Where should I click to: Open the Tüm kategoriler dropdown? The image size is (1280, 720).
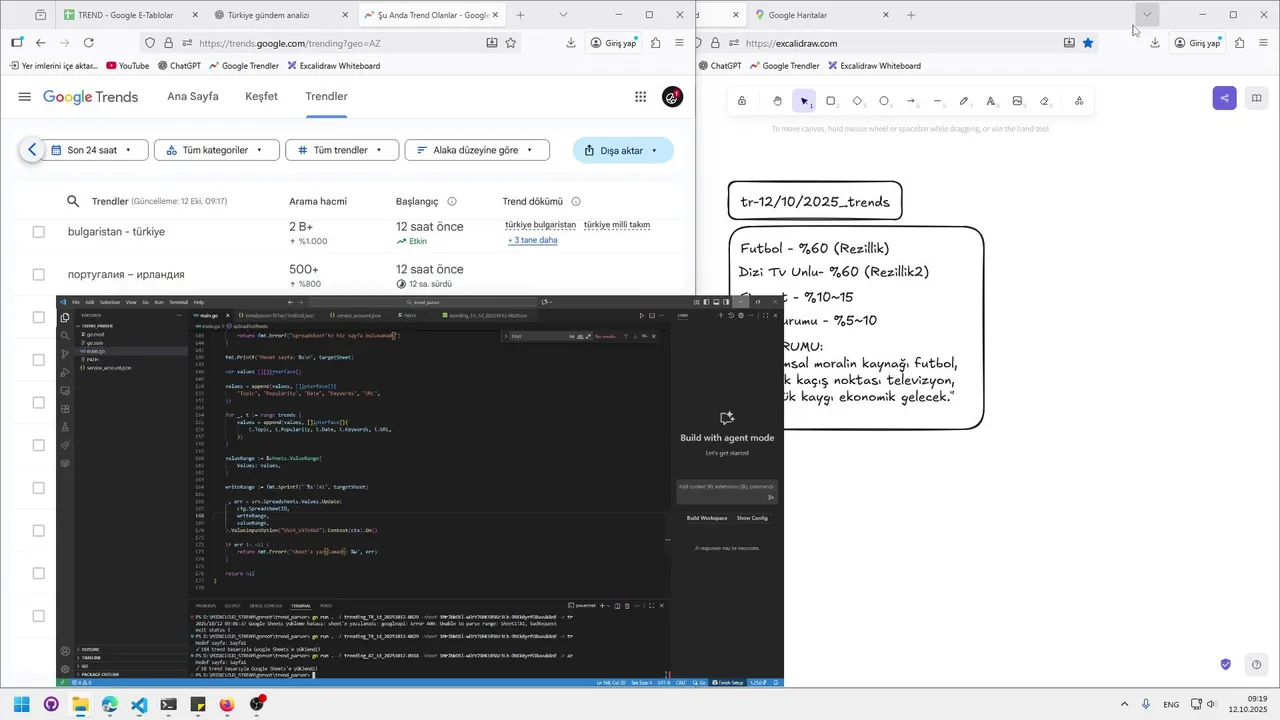pos(215,150)
